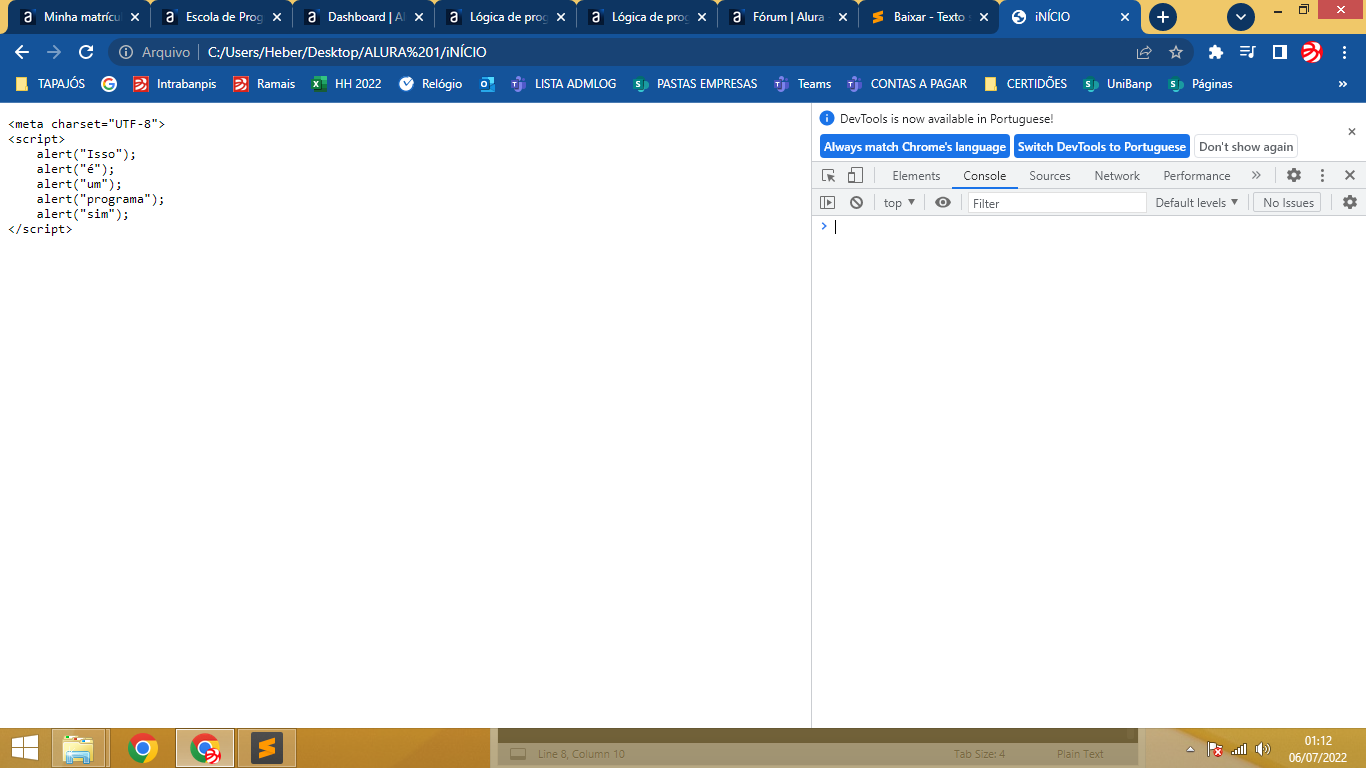Switch to the Elements tab in DevTools
Image resolution: width=1366 pixels, height=768 pixels.
pos(916,175)
